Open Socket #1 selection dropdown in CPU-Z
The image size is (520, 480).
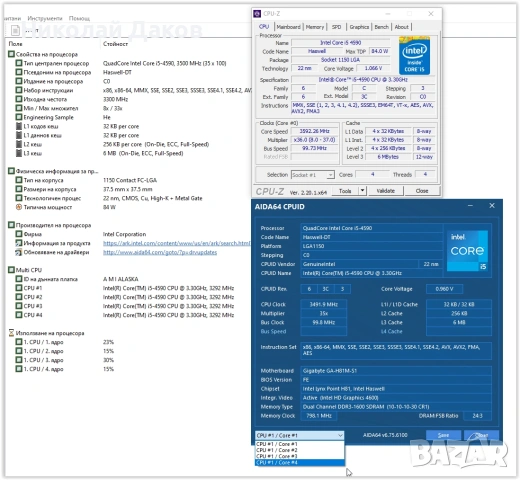(x=313, y=175)
